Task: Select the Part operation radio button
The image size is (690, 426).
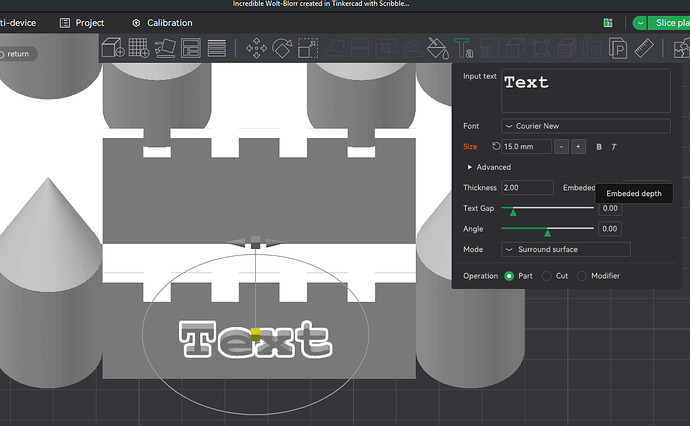Action: click(x=509, y=276)
